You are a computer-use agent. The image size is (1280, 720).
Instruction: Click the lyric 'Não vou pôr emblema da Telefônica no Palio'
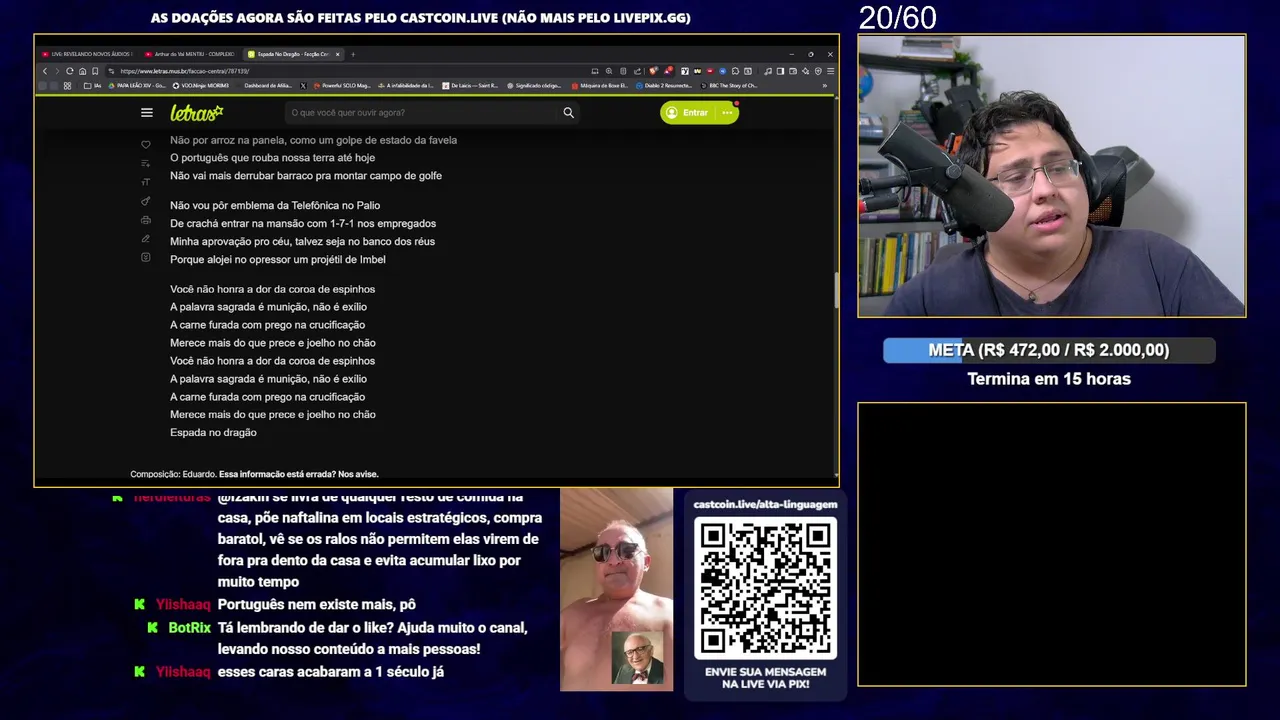tap(275, 206)
